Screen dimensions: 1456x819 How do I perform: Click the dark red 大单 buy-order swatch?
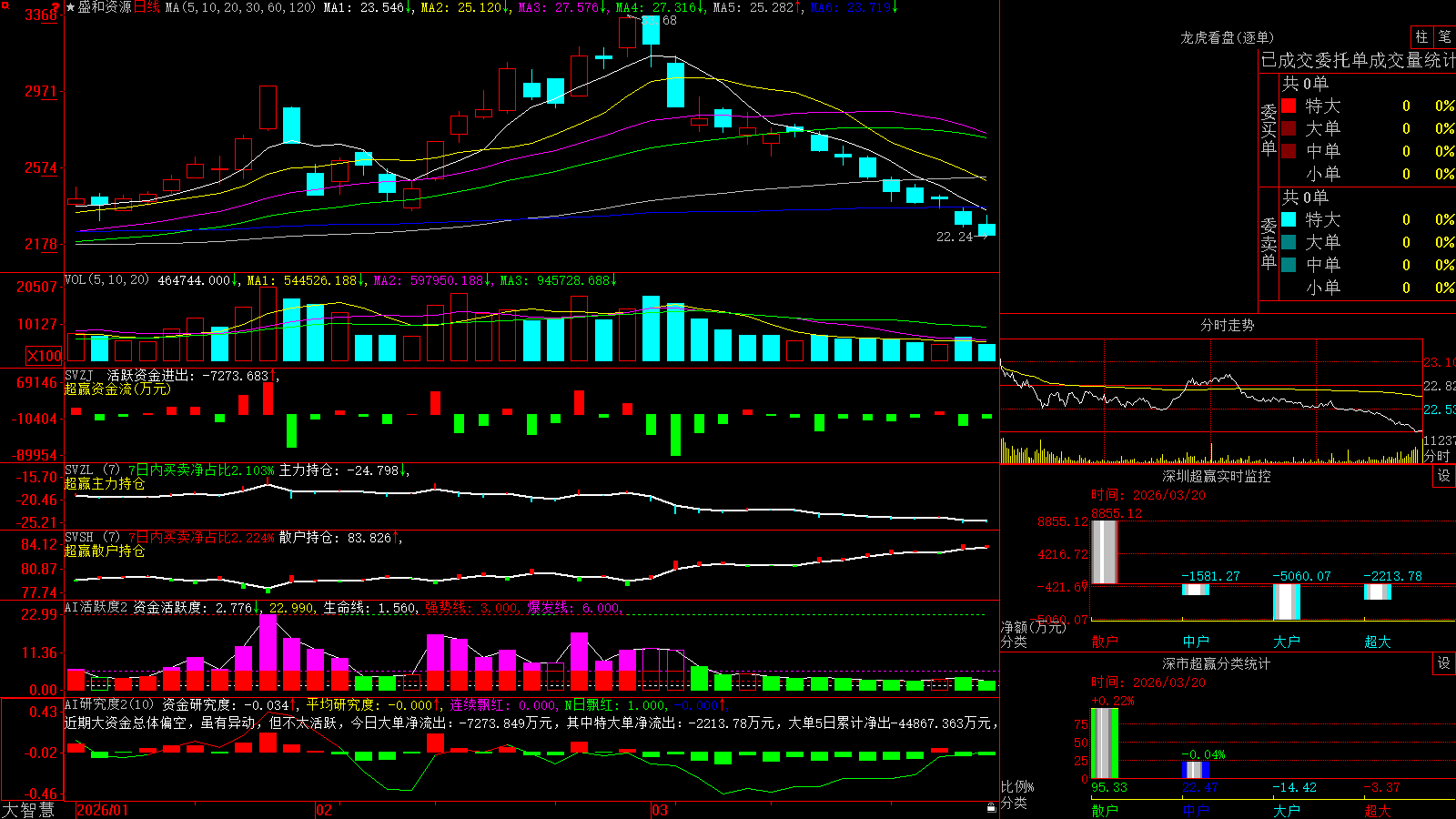1289,128
